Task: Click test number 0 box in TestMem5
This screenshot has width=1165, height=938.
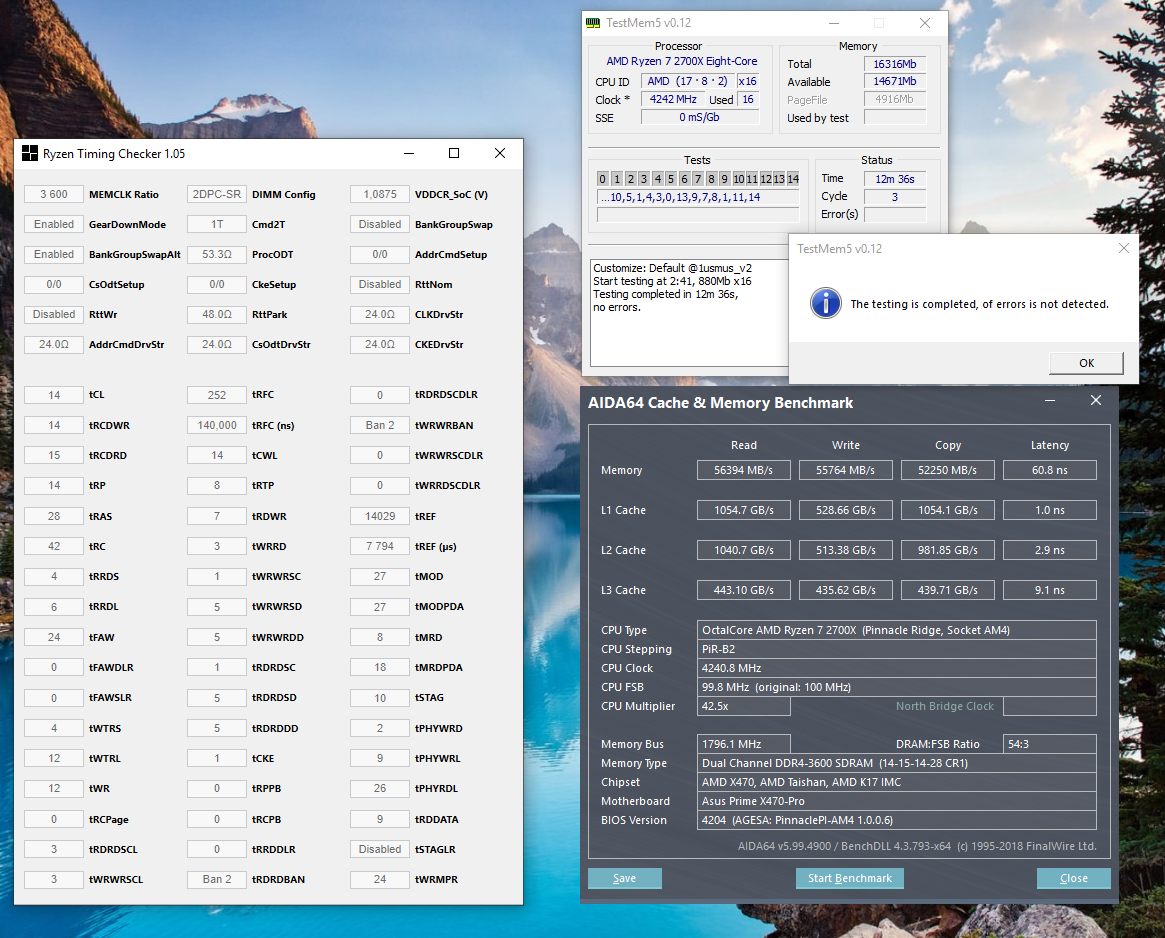Action: click(x=603, y=178)
